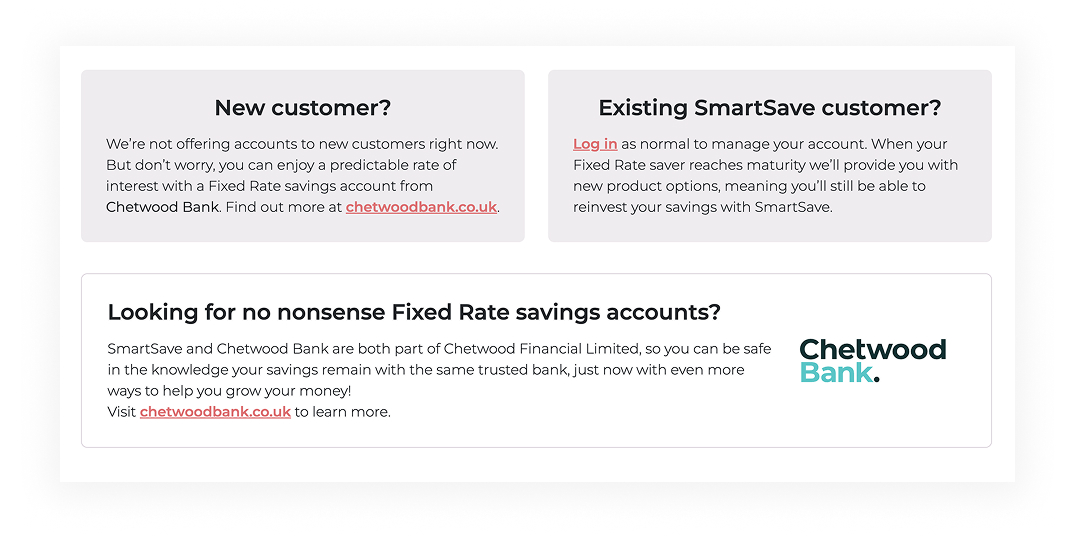Open the "Log in" link

click(x=595, y=144)
